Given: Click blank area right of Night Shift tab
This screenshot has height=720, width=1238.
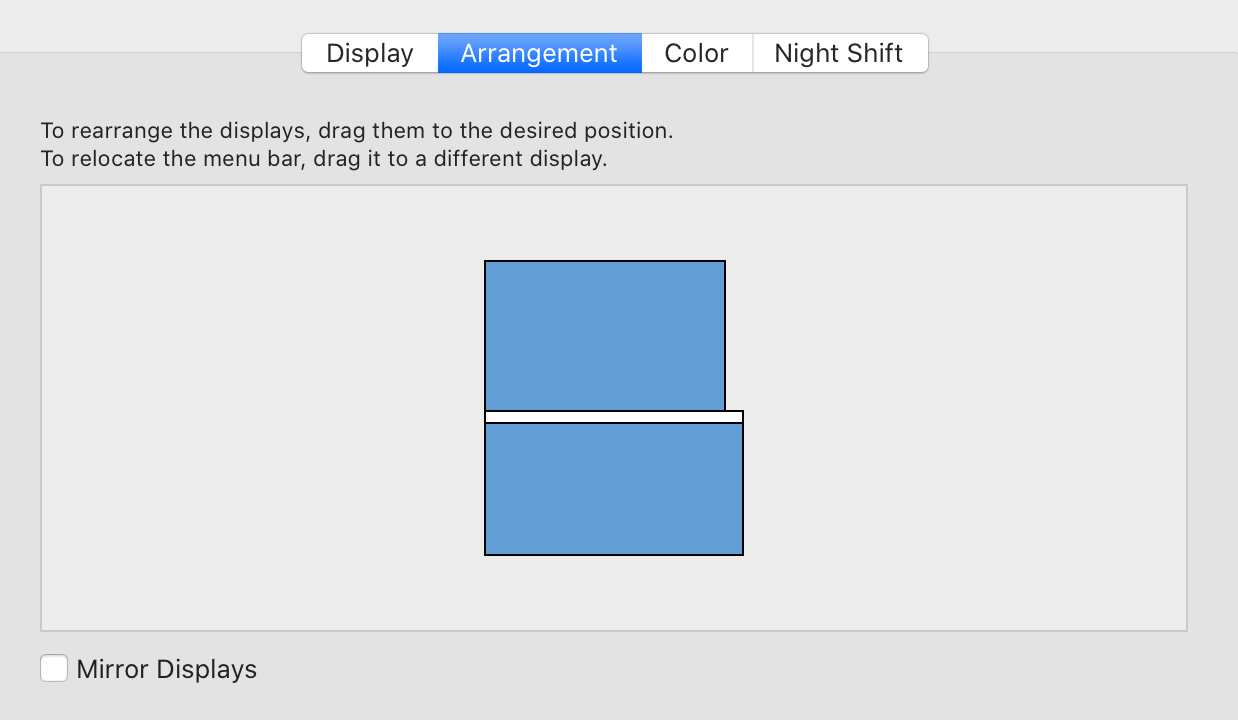Looking at the screenshot, I should coord(1080,53).
